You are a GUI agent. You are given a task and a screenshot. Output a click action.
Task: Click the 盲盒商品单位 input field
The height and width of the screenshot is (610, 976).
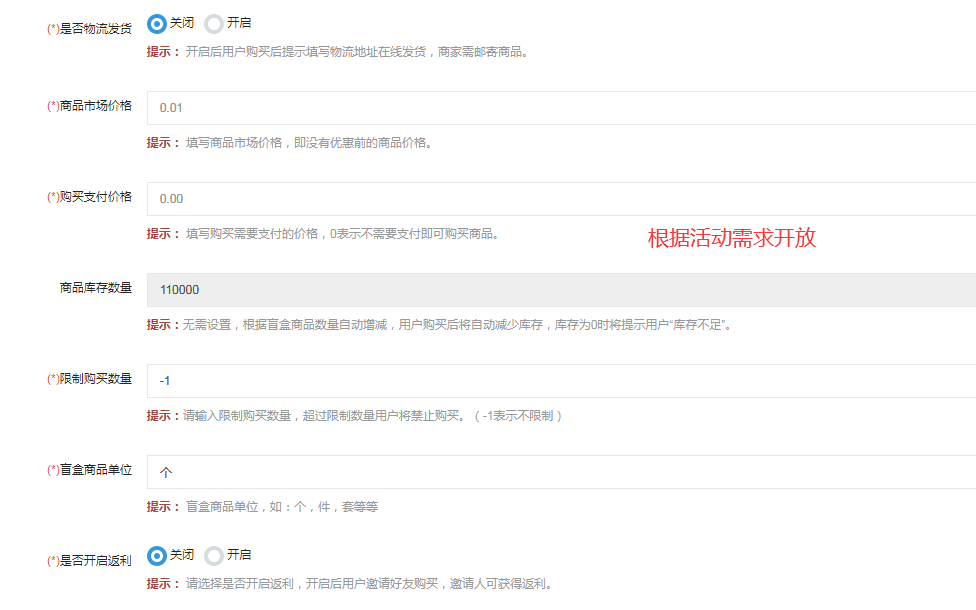click(561, 471)
